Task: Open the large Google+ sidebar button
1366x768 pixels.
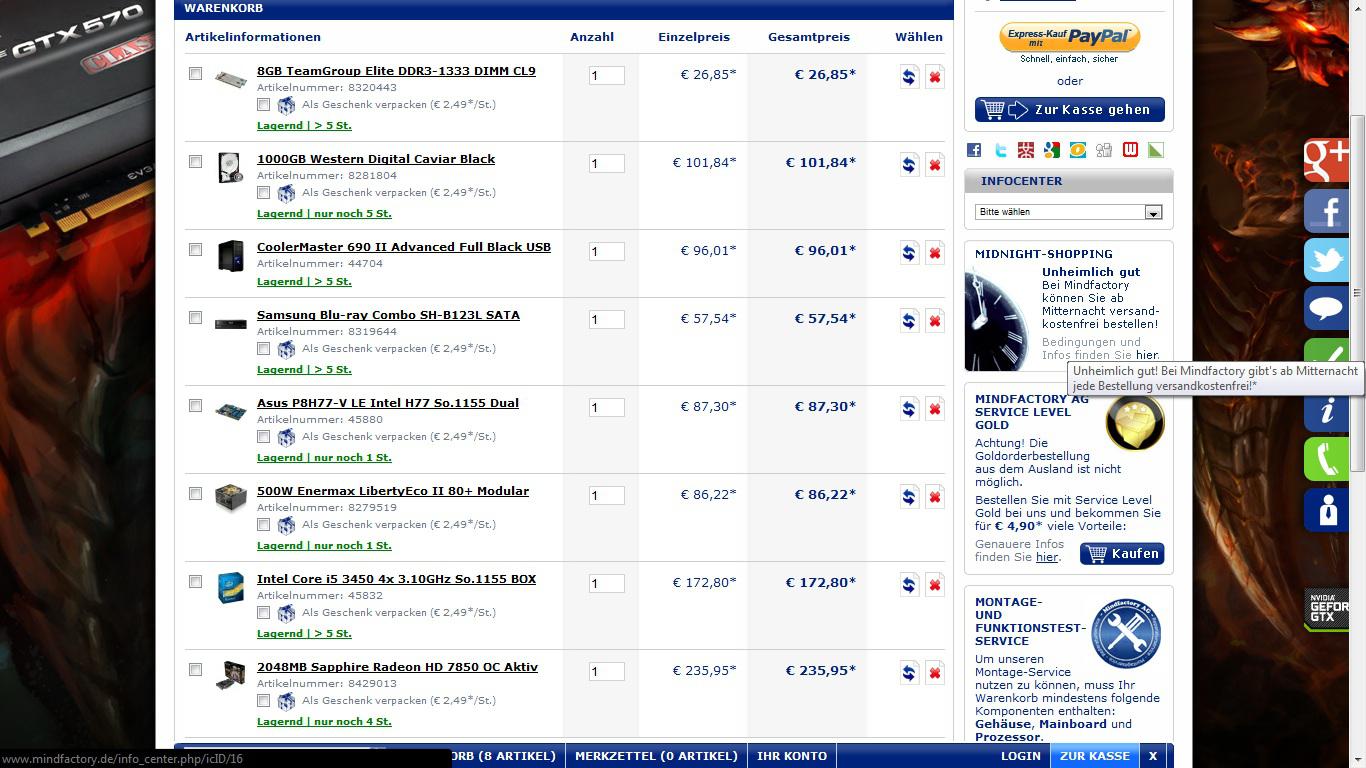Action: click(1327, 161)
